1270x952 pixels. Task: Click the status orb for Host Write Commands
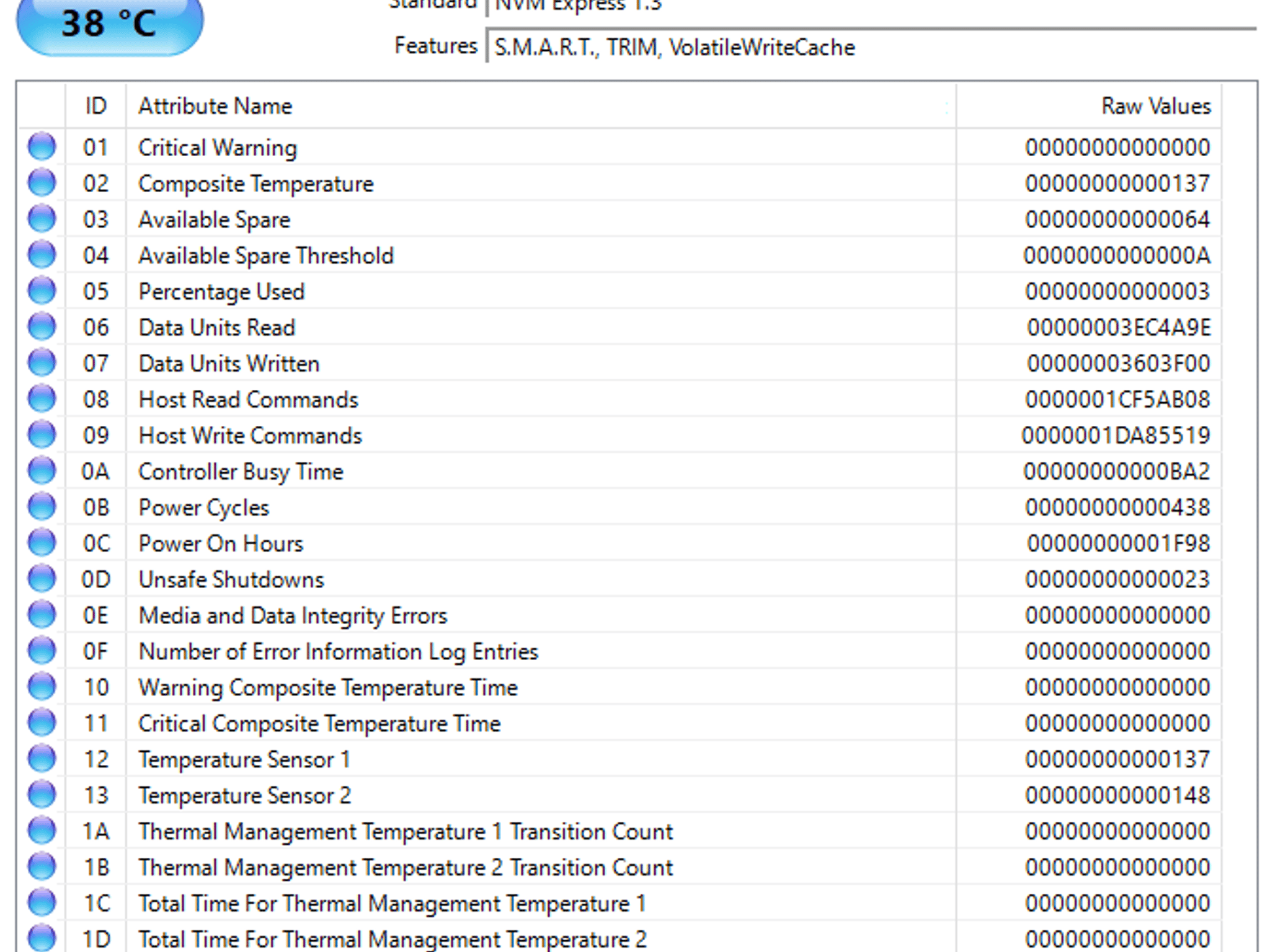coord(42,434)
